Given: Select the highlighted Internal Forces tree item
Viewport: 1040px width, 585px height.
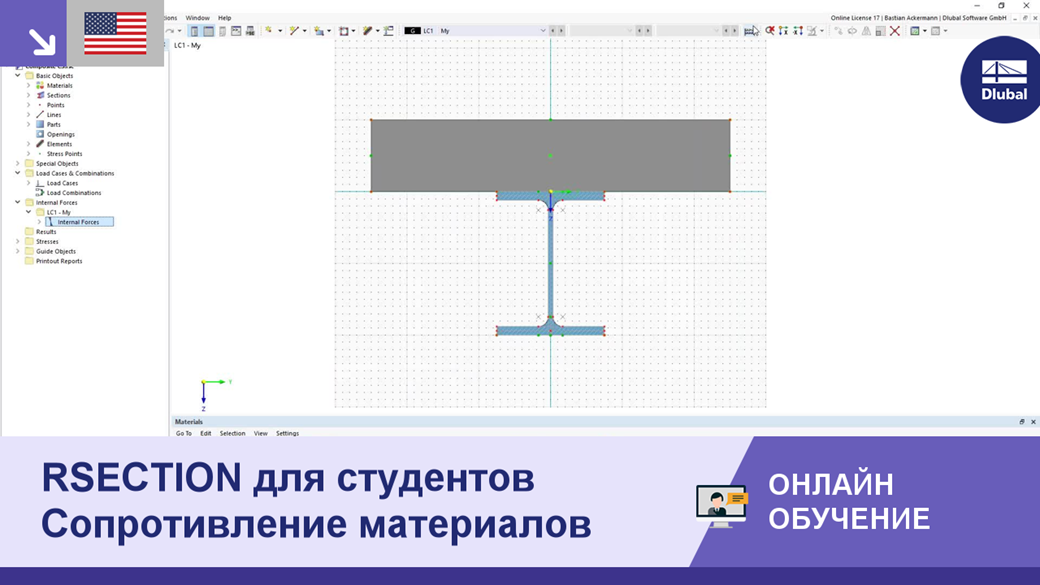Looking at the screenshot, I should pyautogui.click(x=78, y=222).
